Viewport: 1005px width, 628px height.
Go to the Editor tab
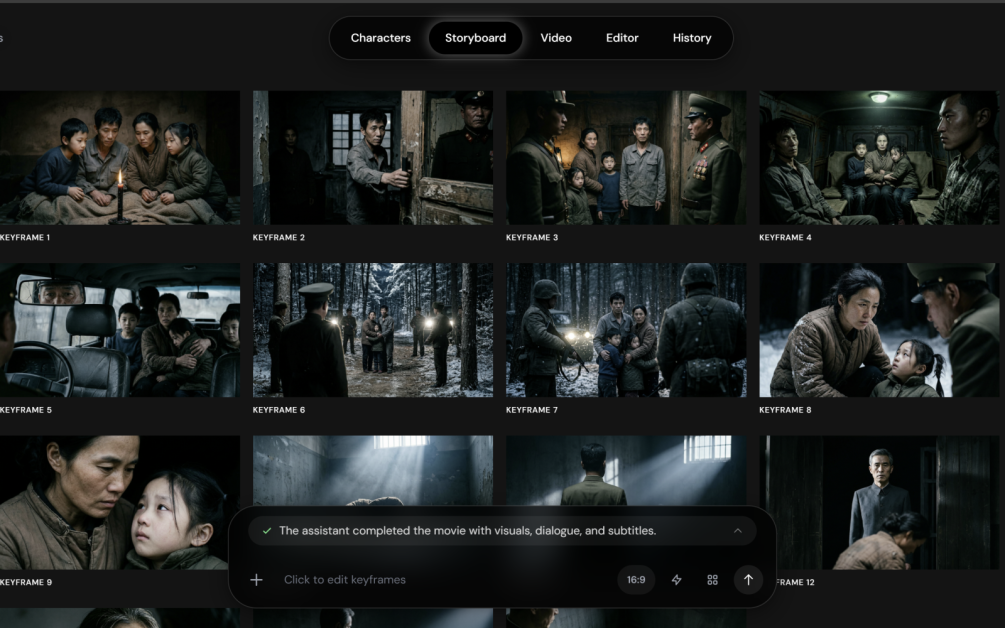click(x=622, y=38)
